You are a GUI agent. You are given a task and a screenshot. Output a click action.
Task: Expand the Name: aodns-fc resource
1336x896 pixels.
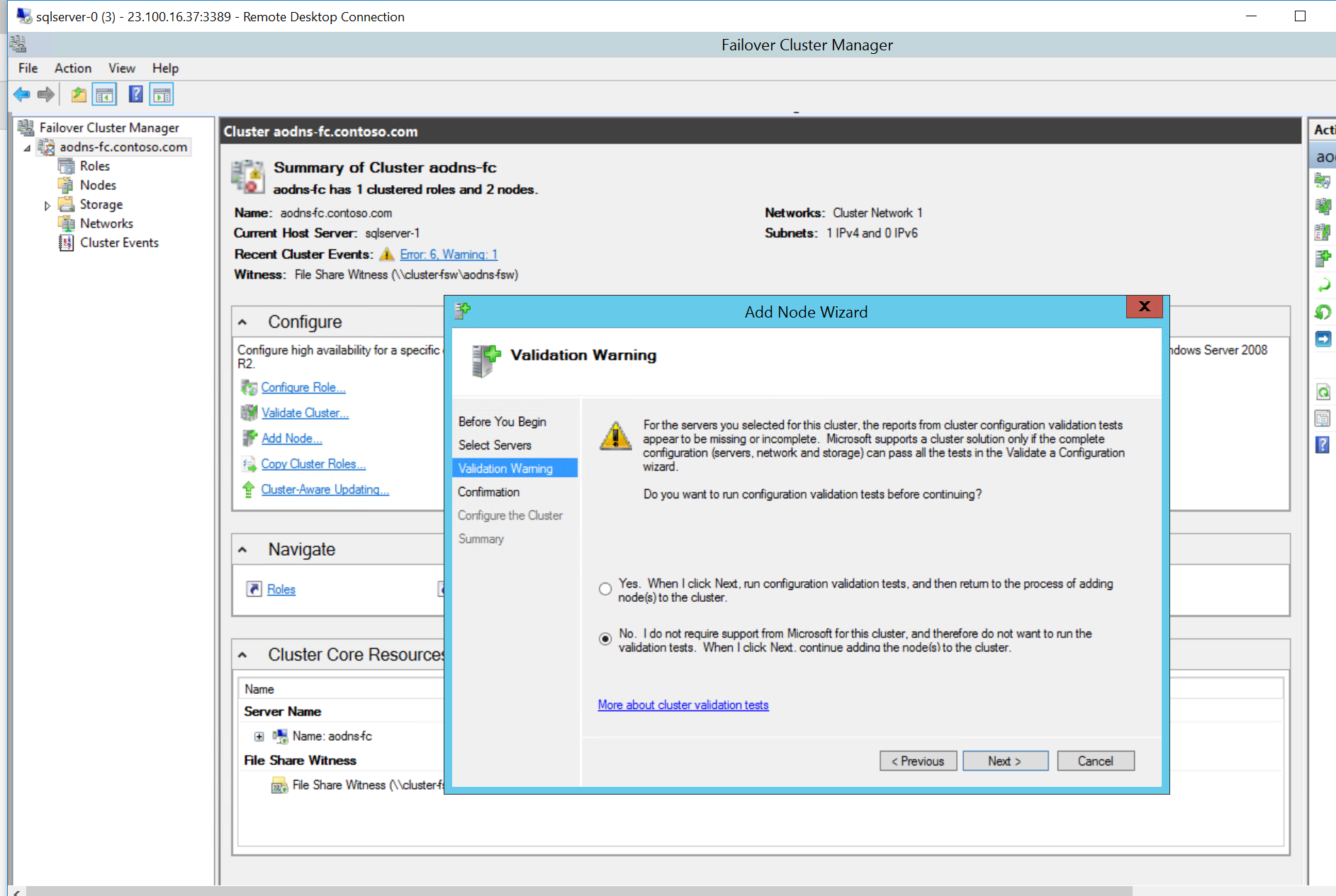(x=259, y=737)
